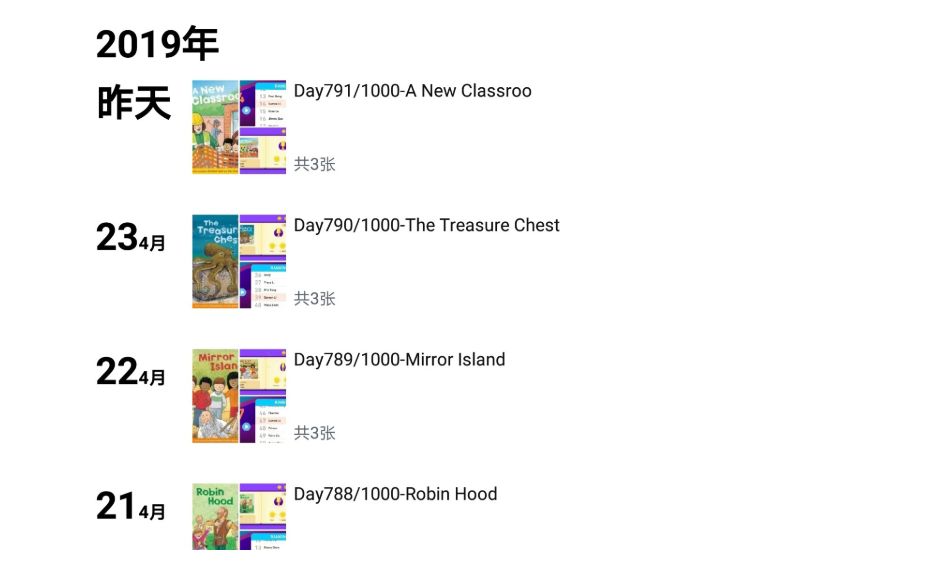Open post Day789/1000-Mirror Island
This screenshot has width=928, height=578.
pyautogui.click(x=399, y=360)
